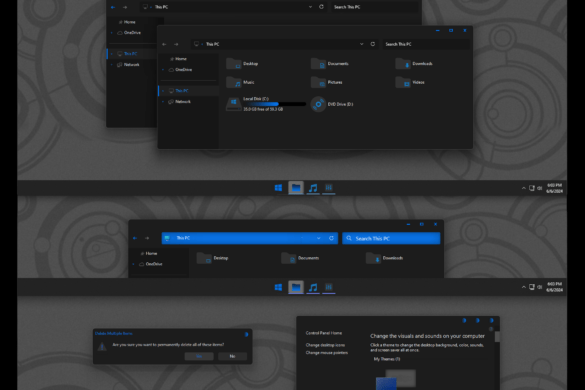Image resolution: width=585 pixels, height=390 pixels.
Task: Select Network in front Explorer window sidebar
Action: [180, 102]
